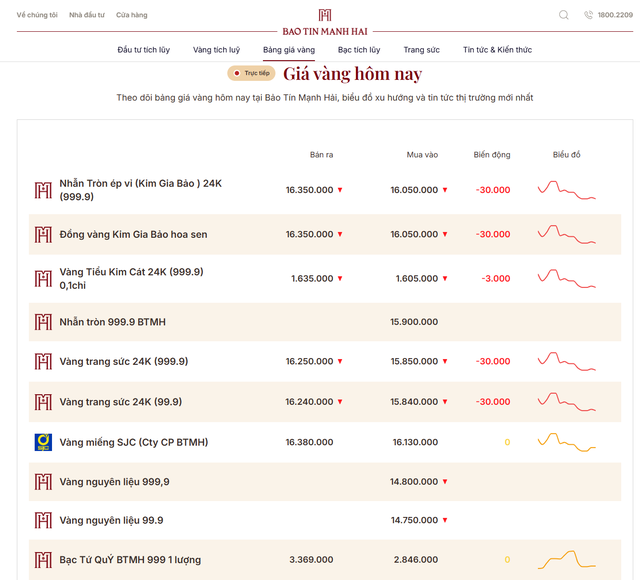Open trend chart for Vàng Tiểu Kim Cát row
The image size is (640, 580).
(567, 278)
